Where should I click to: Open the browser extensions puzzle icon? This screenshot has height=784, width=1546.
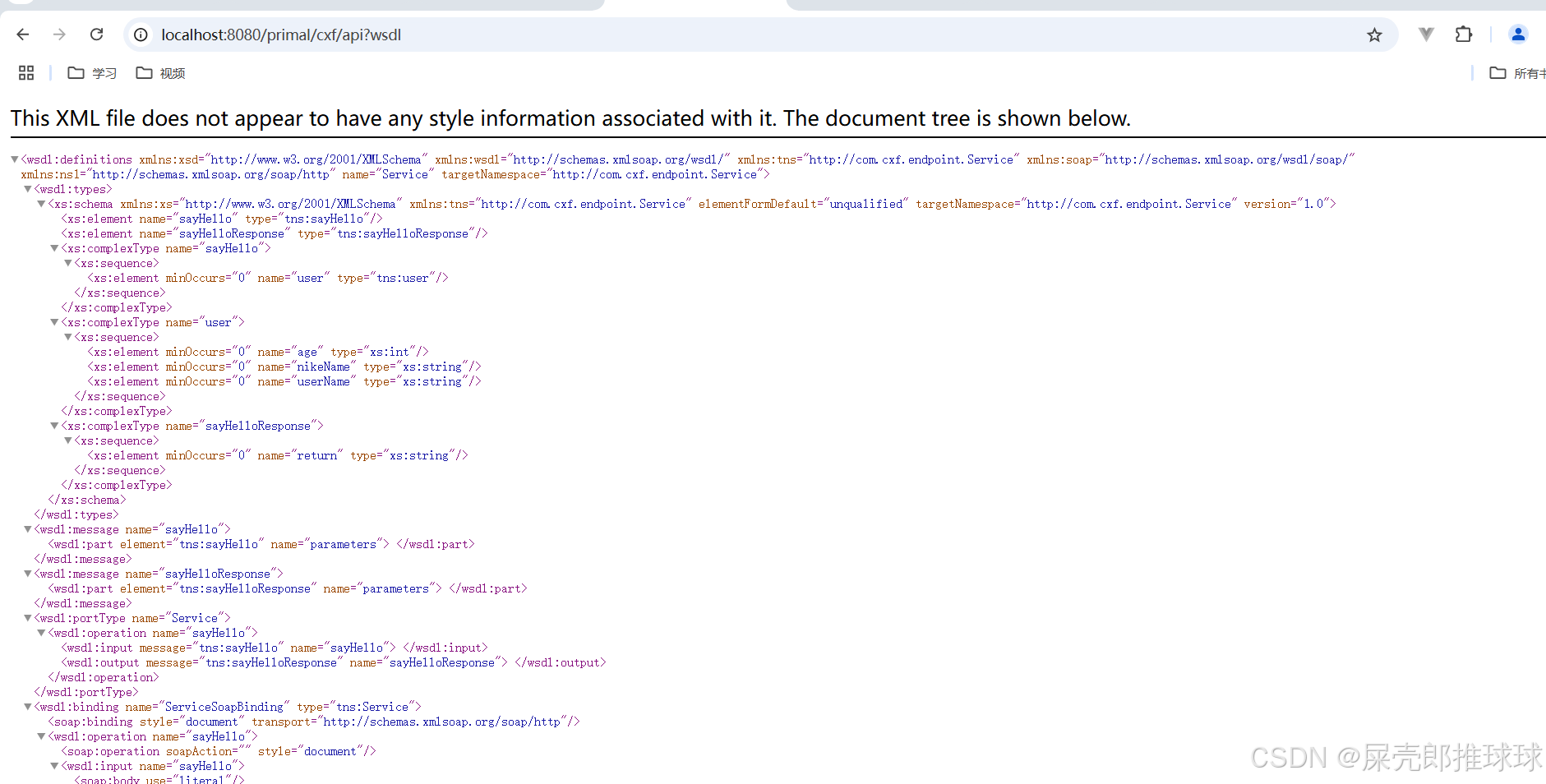click(x=1464, y=35)
